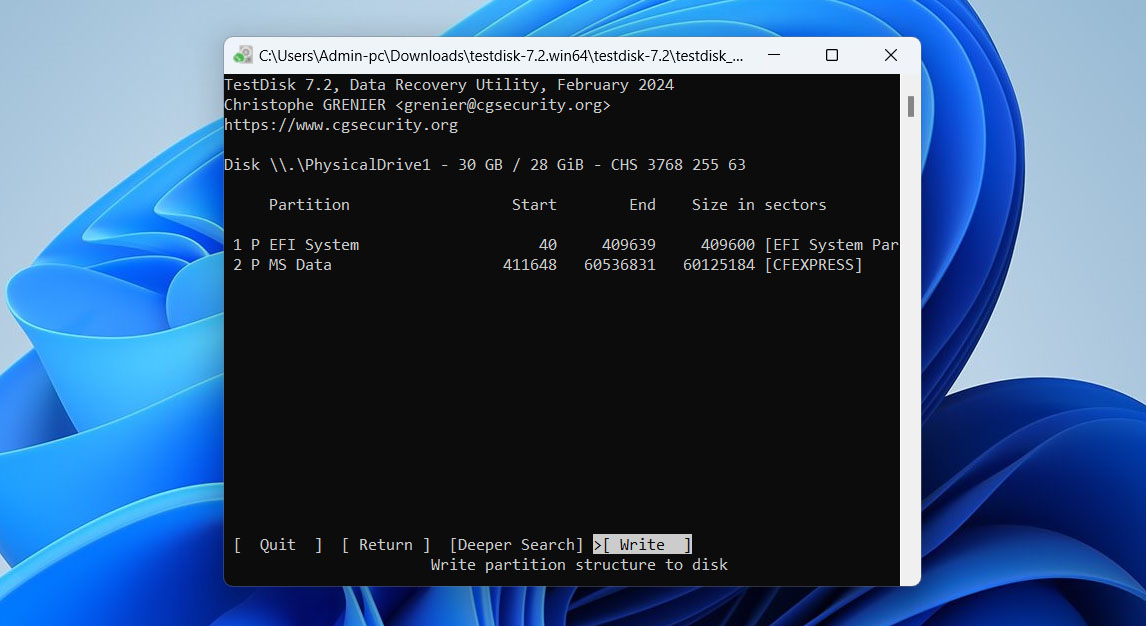The width and height of the screenshot is (1146, 626).
Task: Select the Quit option
Action: (278, 545)
